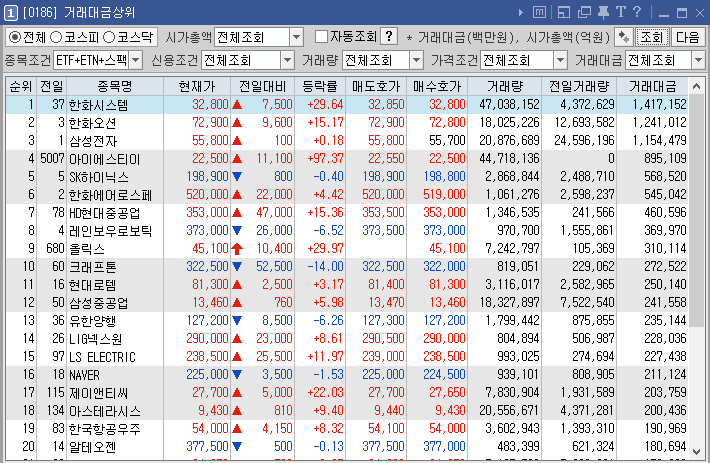Select the 코스닥 radio button
This screenshot has height=463, width=710.
(x=109, y=37)
